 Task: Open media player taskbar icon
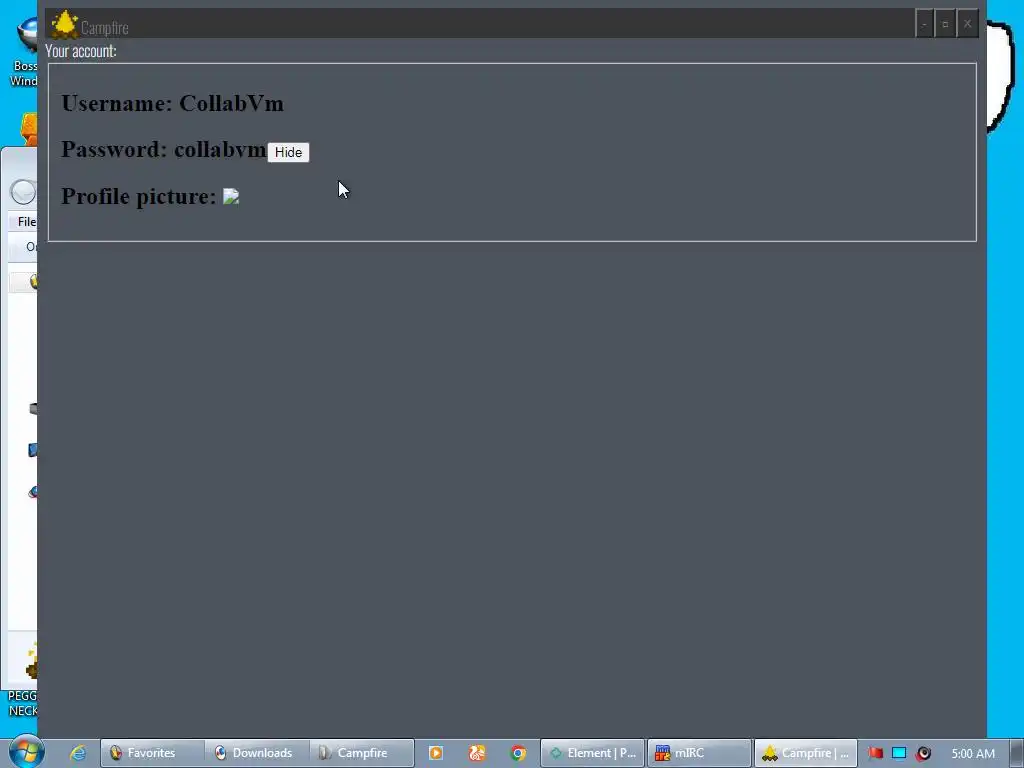(436, 753)
